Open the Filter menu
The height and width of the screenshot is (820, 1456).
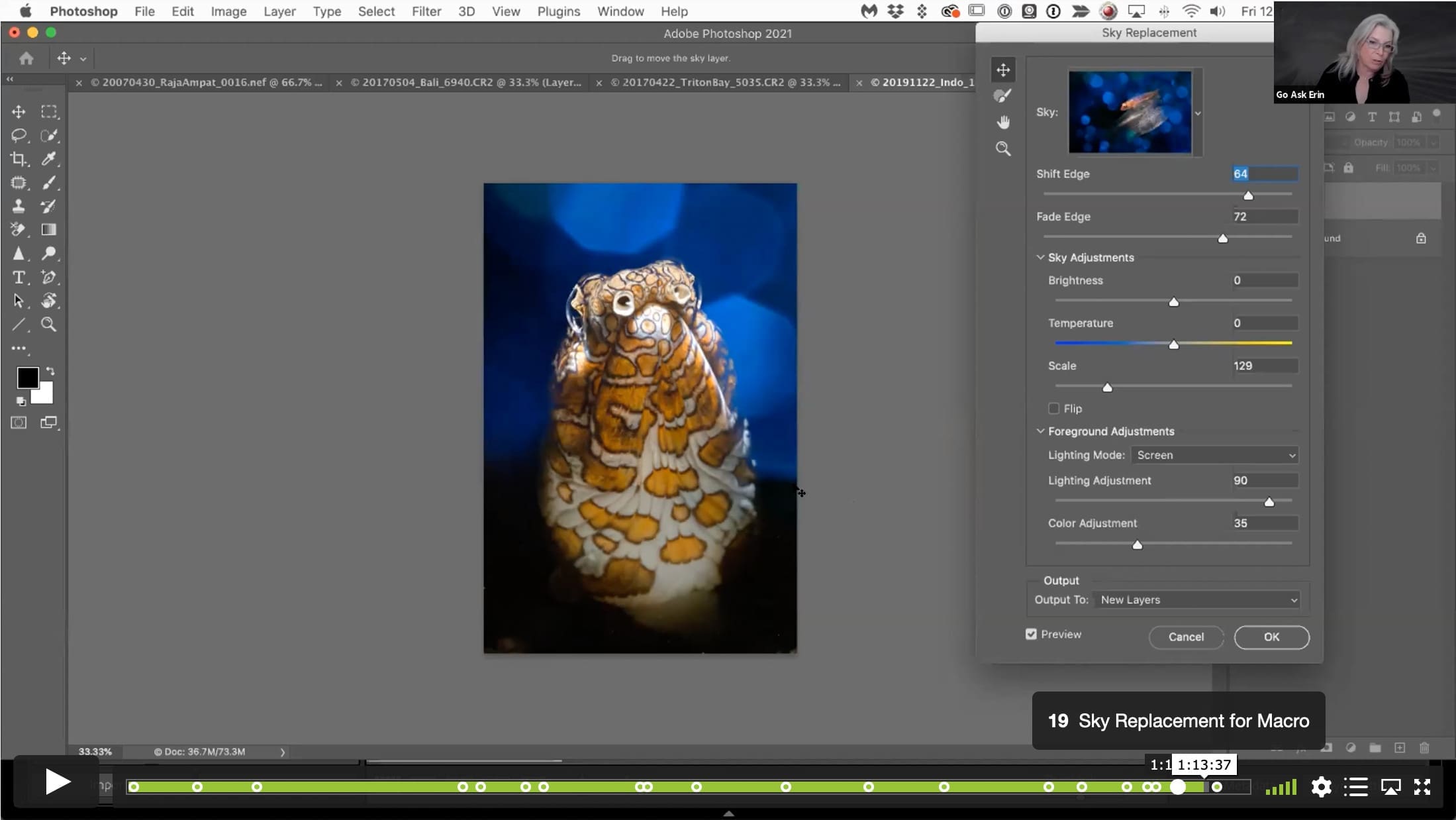point(426,11)
